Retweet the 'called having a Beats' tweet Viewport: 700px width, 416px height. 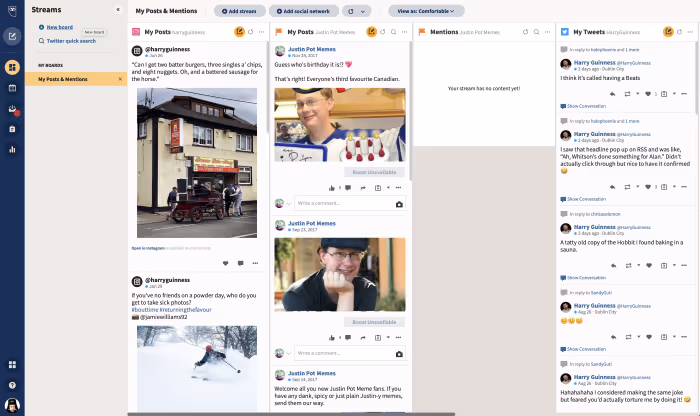(627, 94)
